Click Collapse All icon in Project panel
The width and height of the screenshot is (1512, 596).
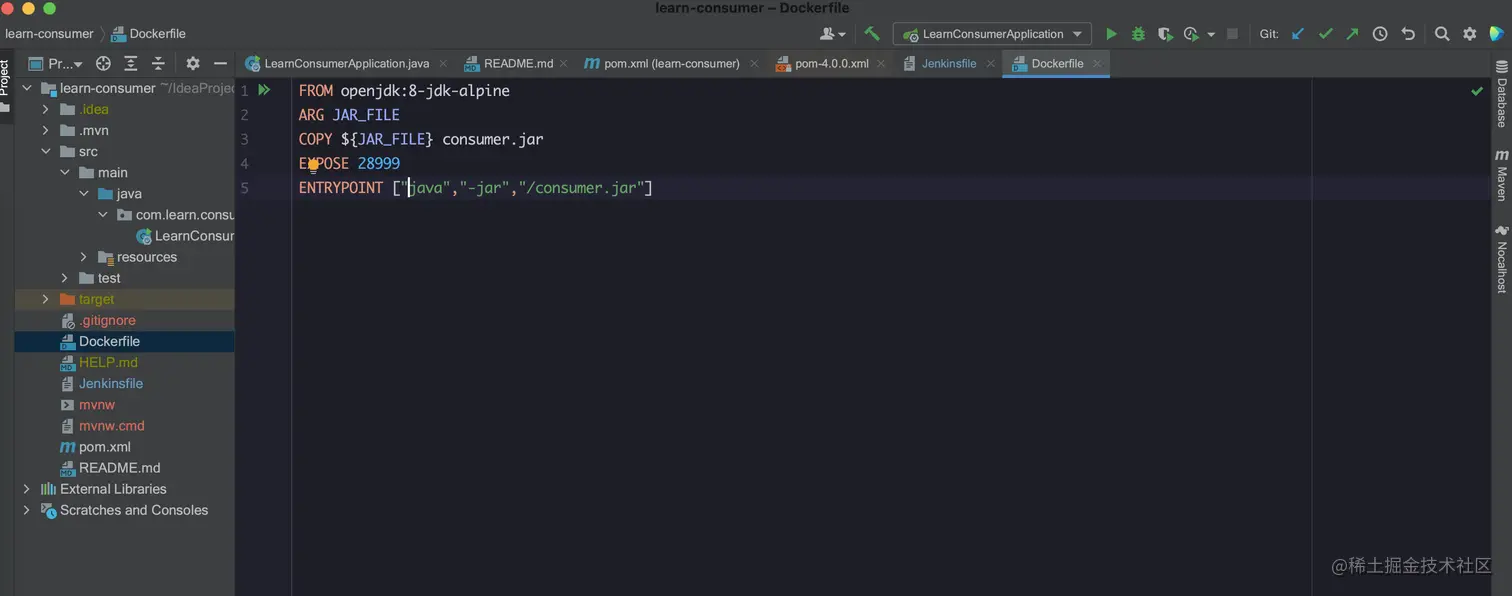[158, 63]
